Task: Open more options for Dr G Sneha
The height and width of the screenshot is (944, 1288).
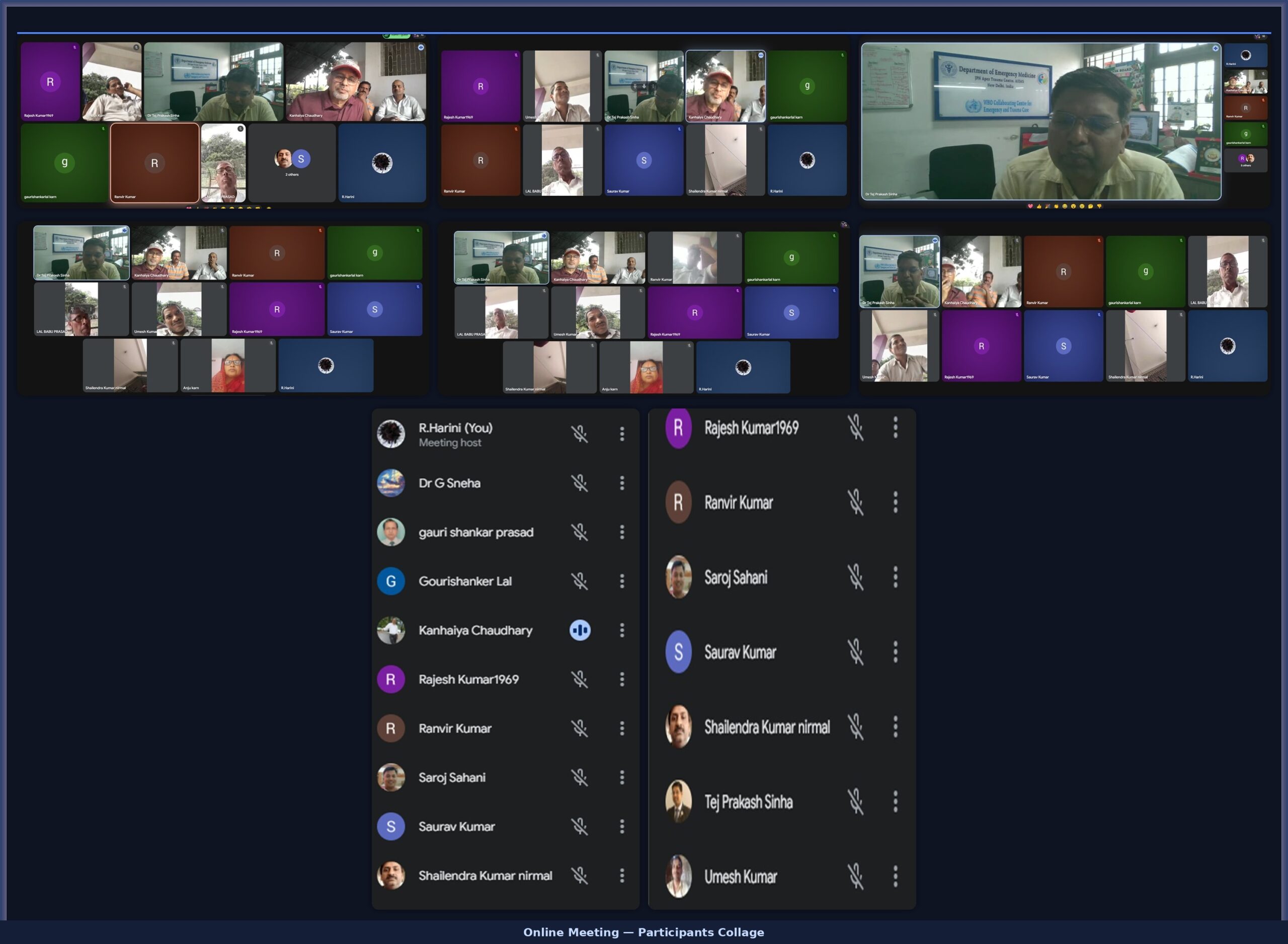Action: 622,483
